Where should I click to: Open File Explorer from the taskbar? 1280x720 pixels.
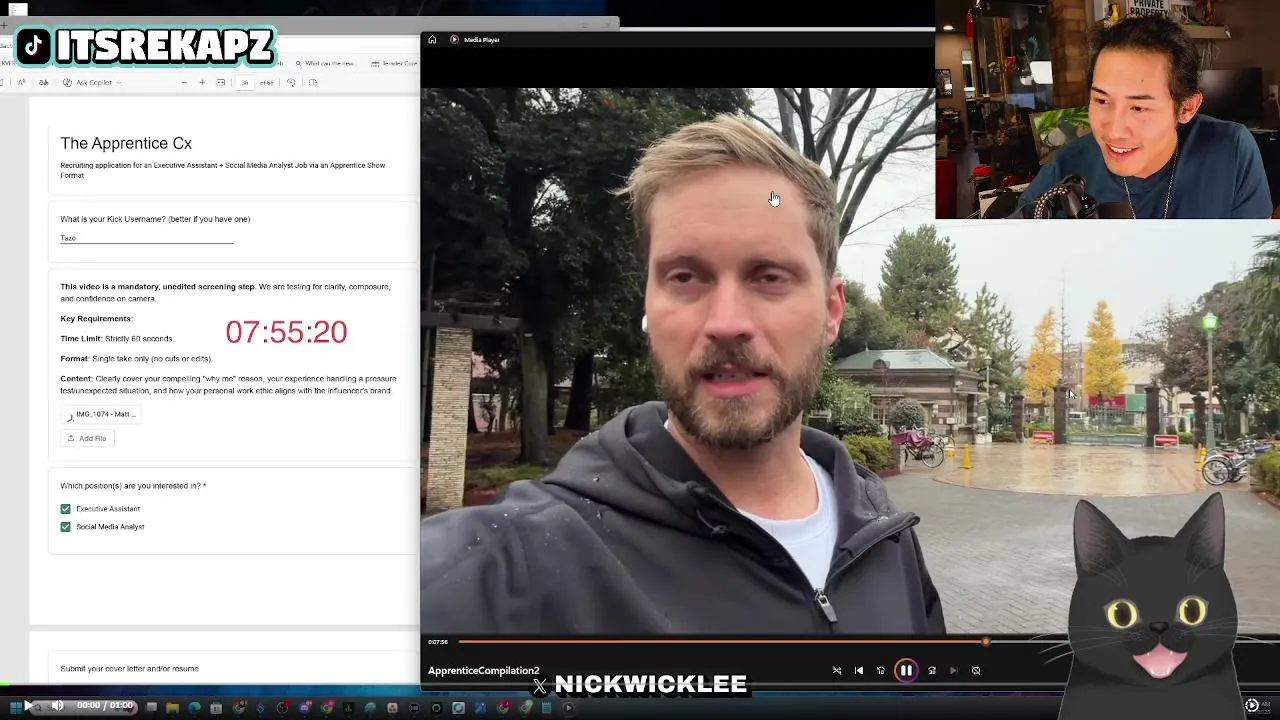[x=173, y=707]
